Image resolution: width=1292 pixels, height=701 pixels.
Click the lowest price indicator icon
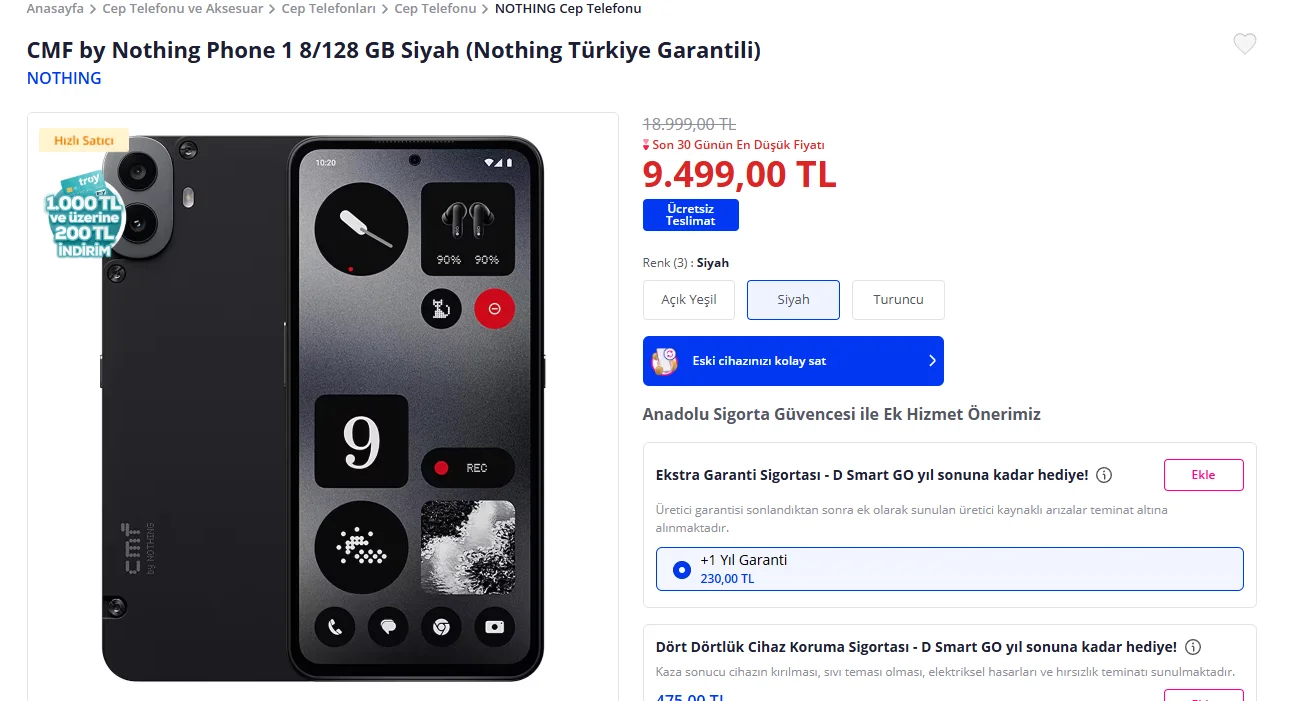[x=646, y=145]
